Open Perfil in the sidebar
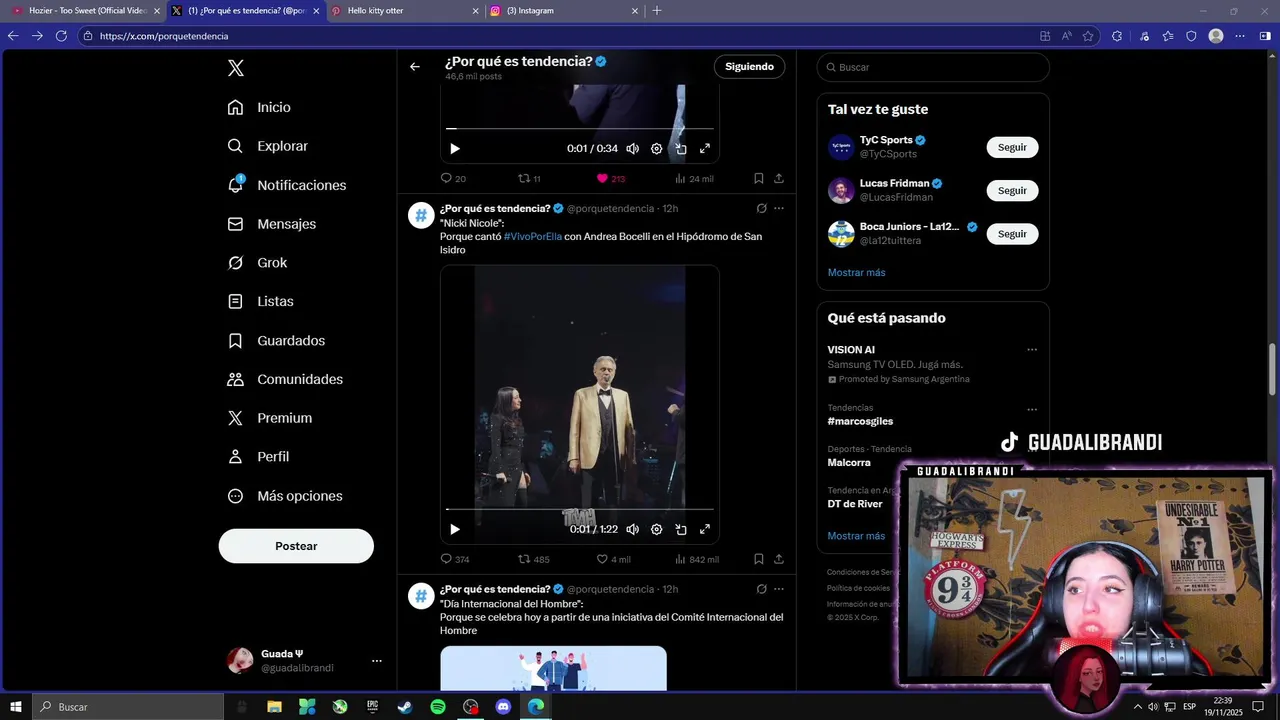This screenshot has width=1280, height=720. [258, 457]
